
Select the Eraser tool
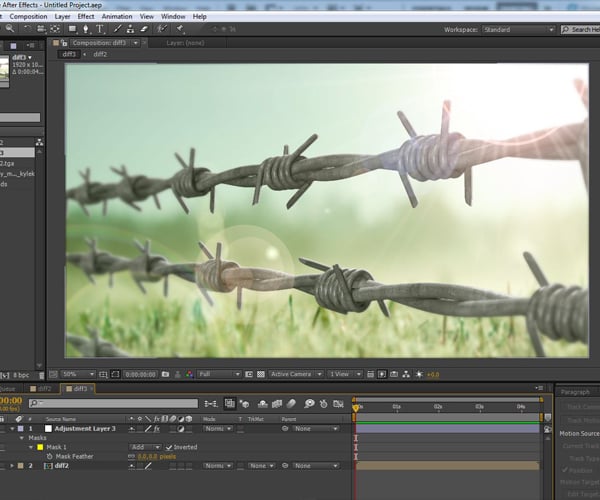tap(144, 29)
